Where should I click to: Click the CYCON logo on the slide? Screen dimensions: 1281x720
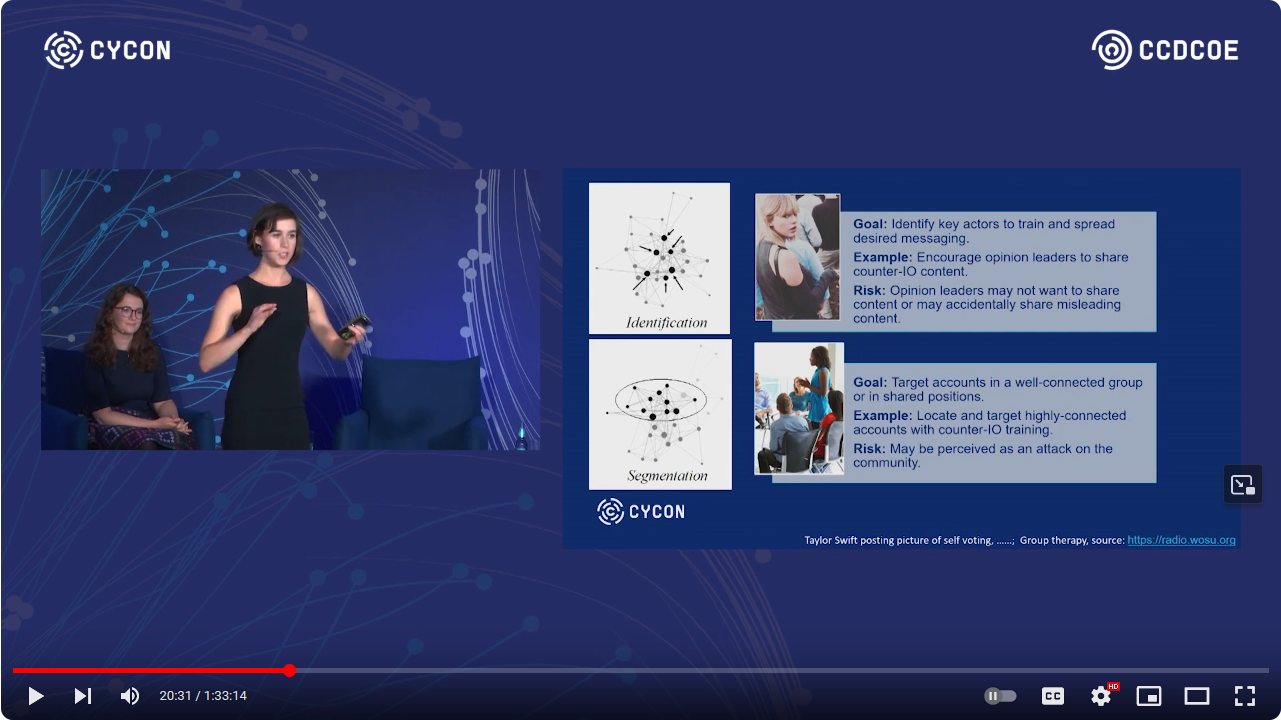point(641,512)
